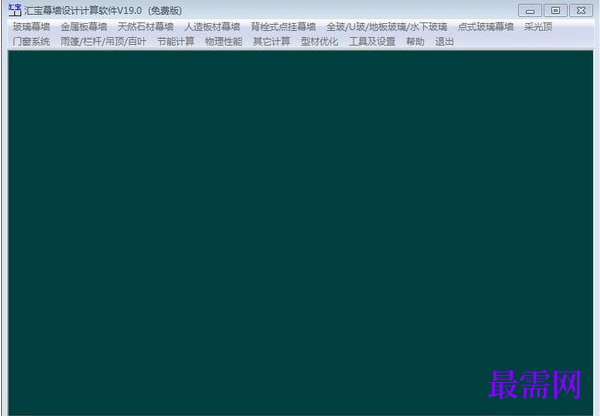Click the 退出 menu item
This screenshot has height=416, width=600.
pyautogui.click(x=444, y=41)
